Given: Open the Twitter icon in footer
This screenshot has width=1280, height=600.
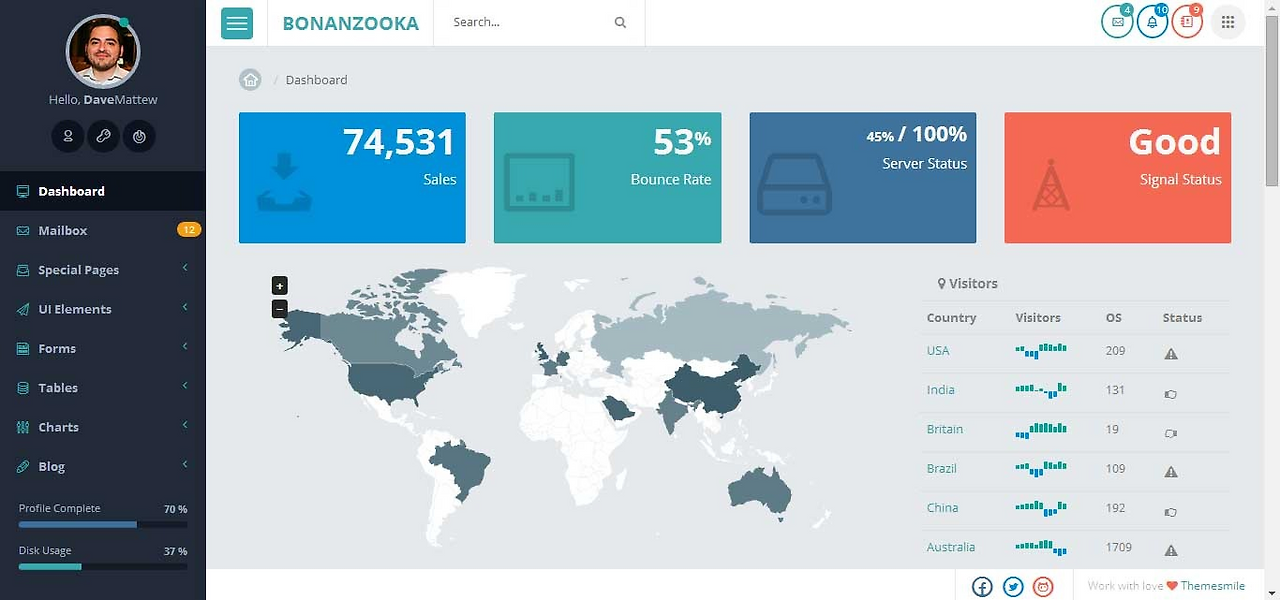Looking at the screenshot, I should tap(1013, 587).
